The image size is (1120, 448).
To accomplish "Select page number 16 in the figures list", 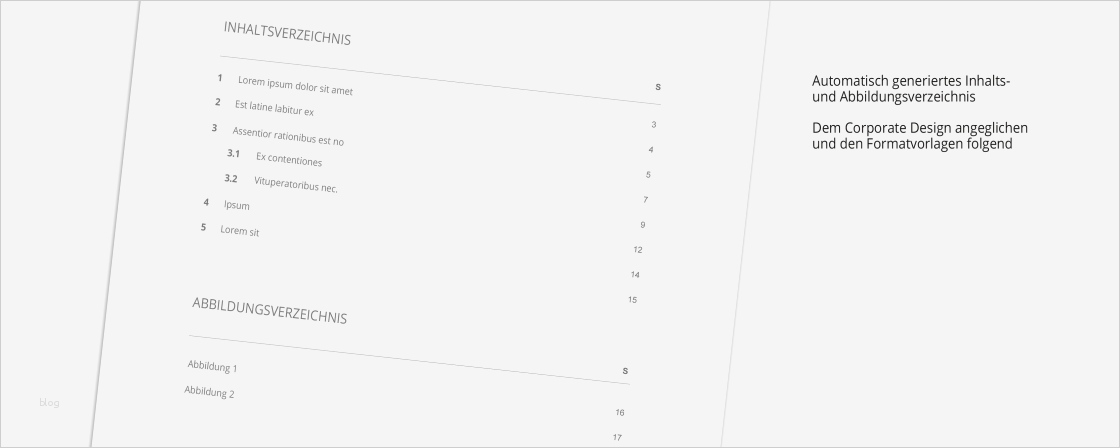I will click(620, 413).
